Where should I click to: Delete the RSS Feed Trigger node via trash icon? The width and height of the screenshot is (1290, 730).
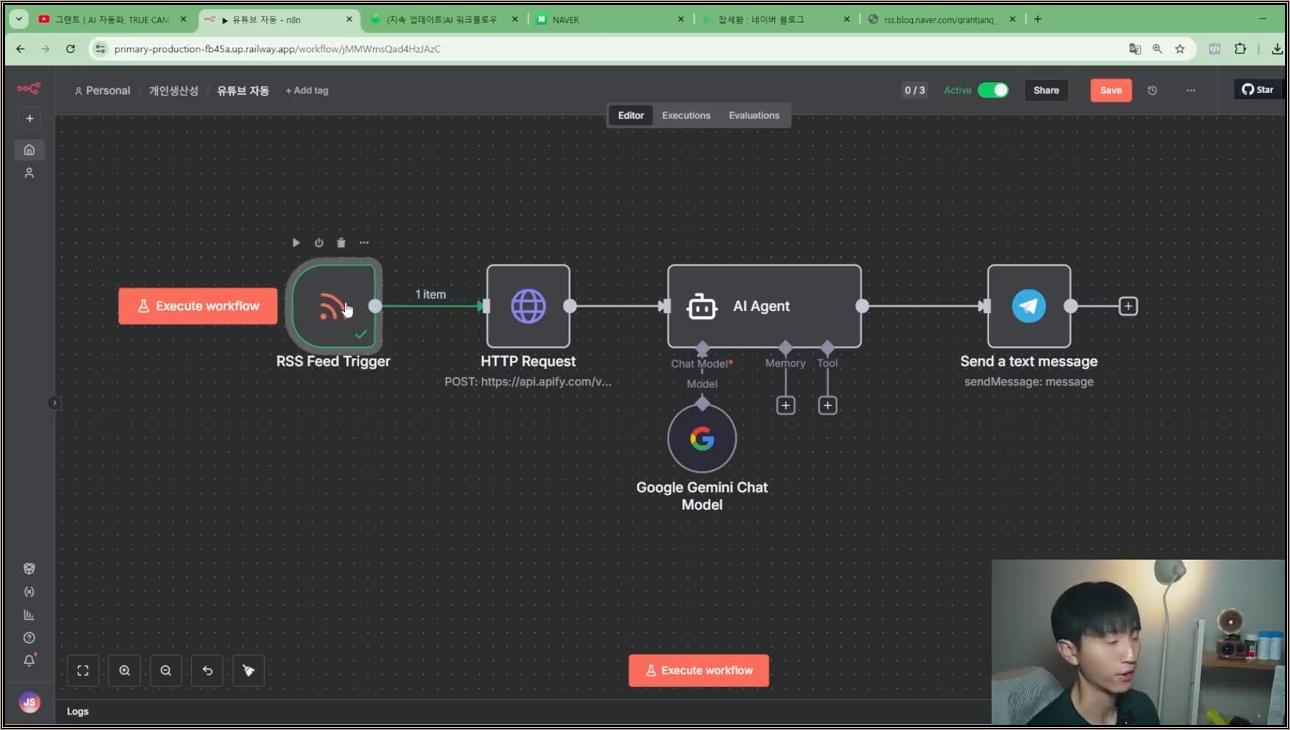click(x=341, y=243)
